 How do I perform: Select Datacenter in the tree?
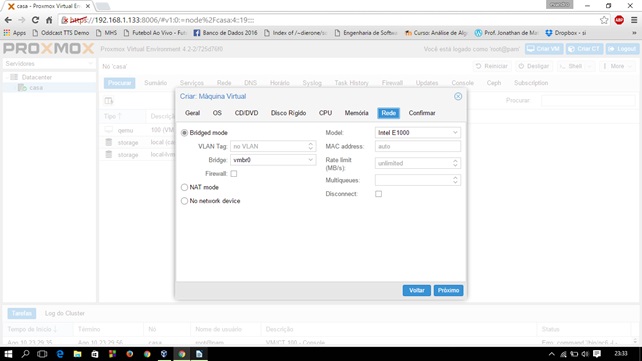pyautogui.click(x=36, y=77)
